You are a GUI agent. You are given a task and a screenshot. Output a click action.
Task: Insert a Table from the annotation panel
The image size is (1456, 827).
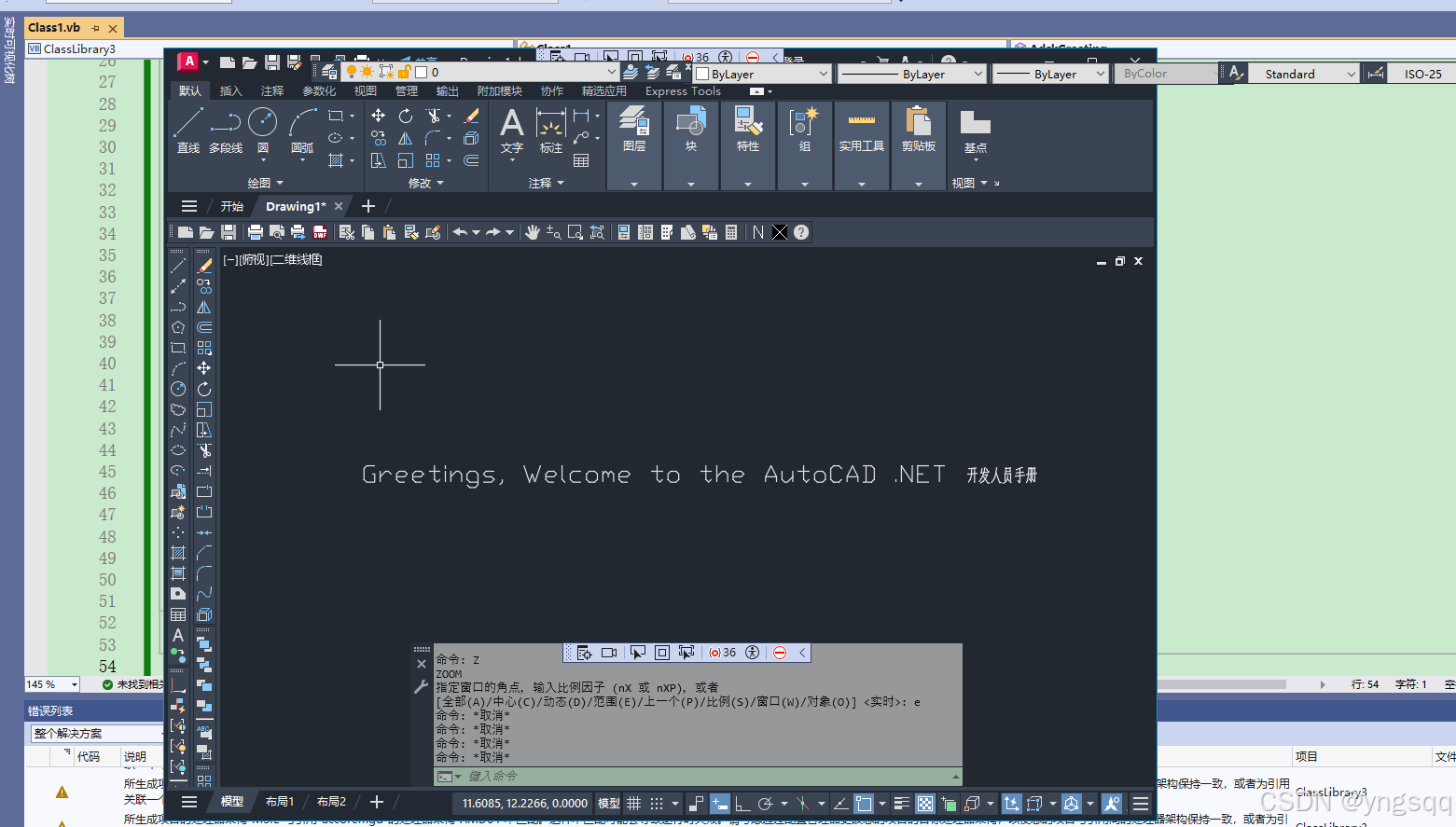click(x=581, y=160)
